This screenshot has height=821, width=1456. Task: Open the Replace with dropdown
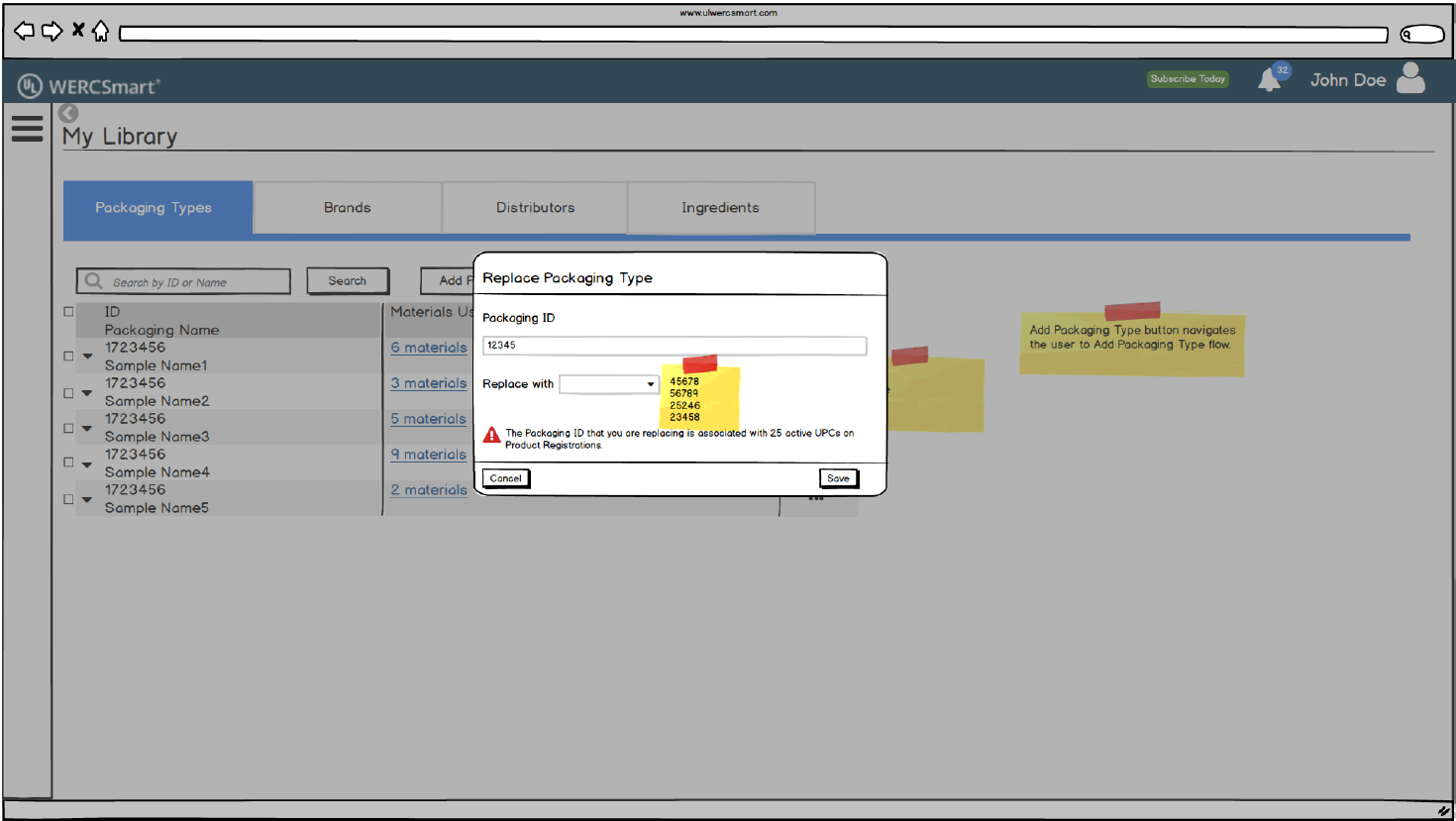pyautogui.click(x=609, y=384)
